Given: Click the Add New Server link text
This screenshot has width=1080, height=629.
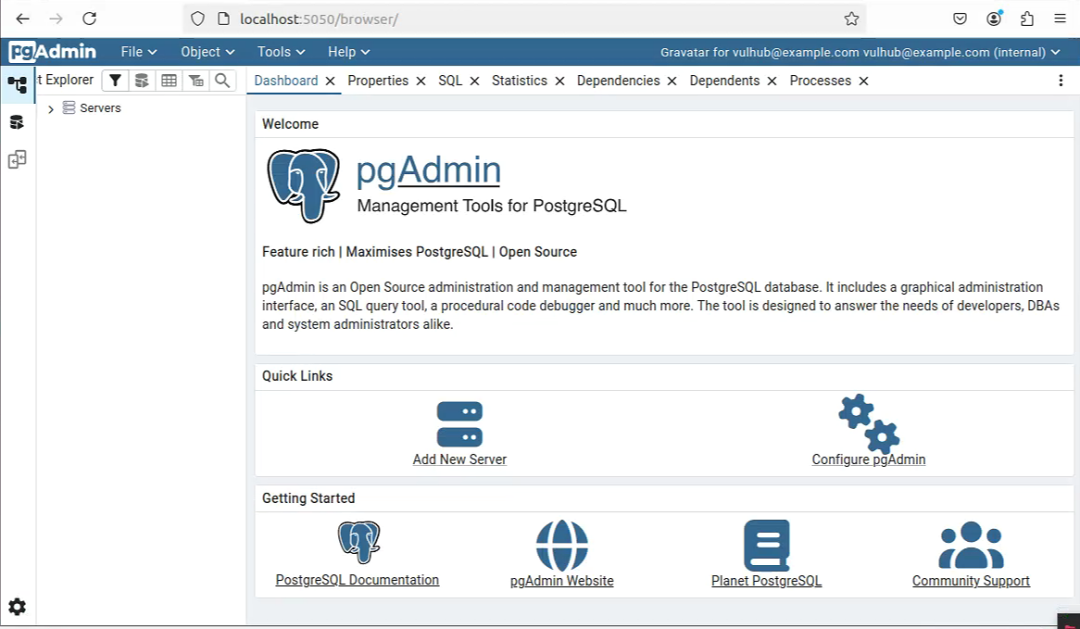Looking at the screenshot, I should pyautogui.click(x=459, y=460).
